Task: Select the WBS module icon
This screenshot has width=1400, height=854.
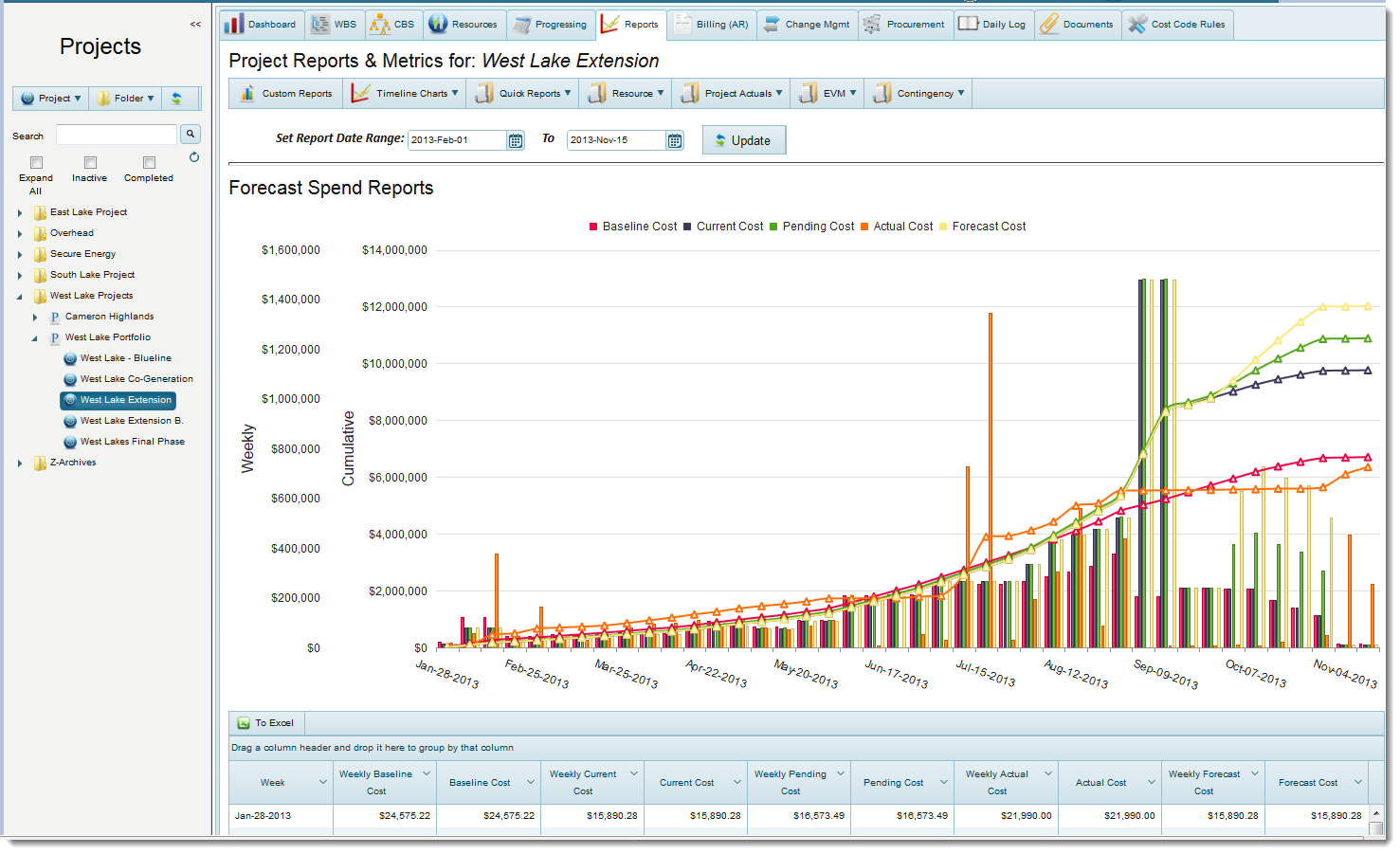Action: [320, 24]
